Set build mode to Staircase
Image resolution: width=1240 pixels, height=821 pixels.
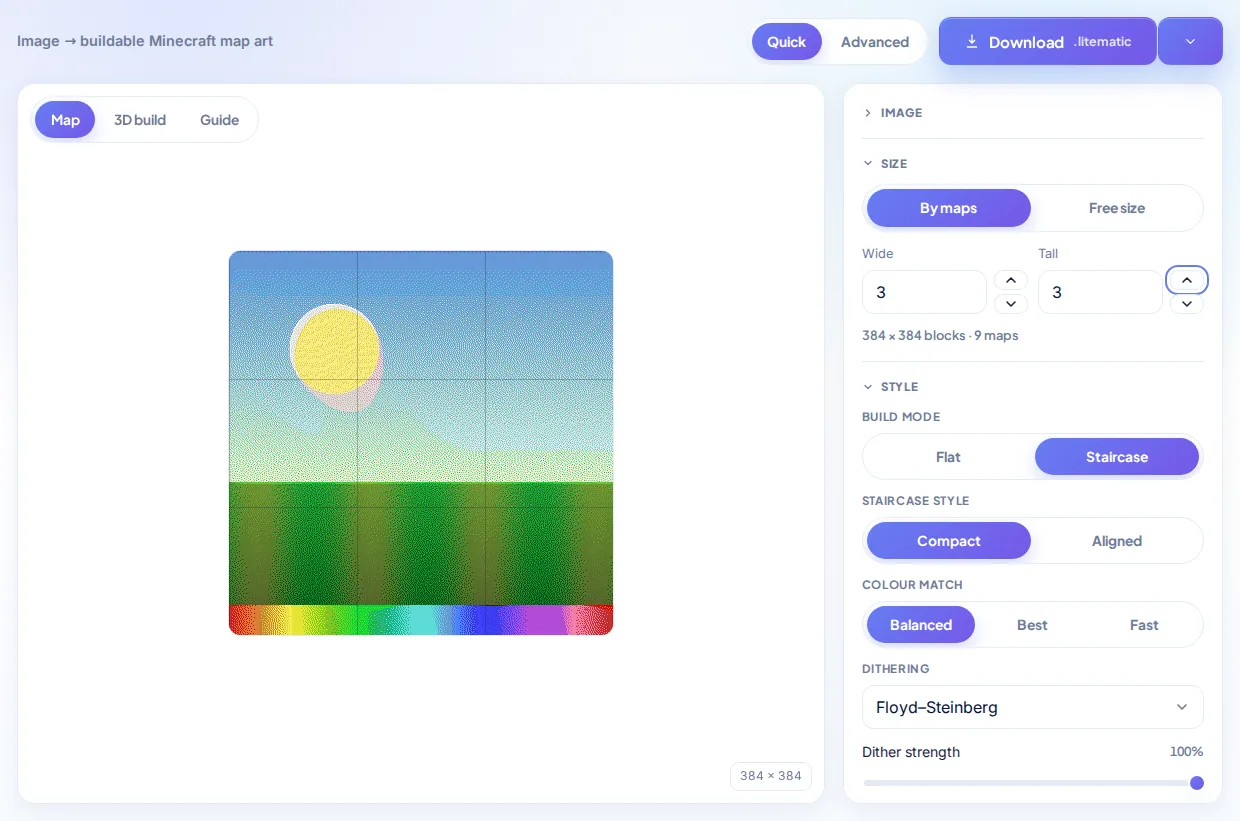[x=1116, y=457]
